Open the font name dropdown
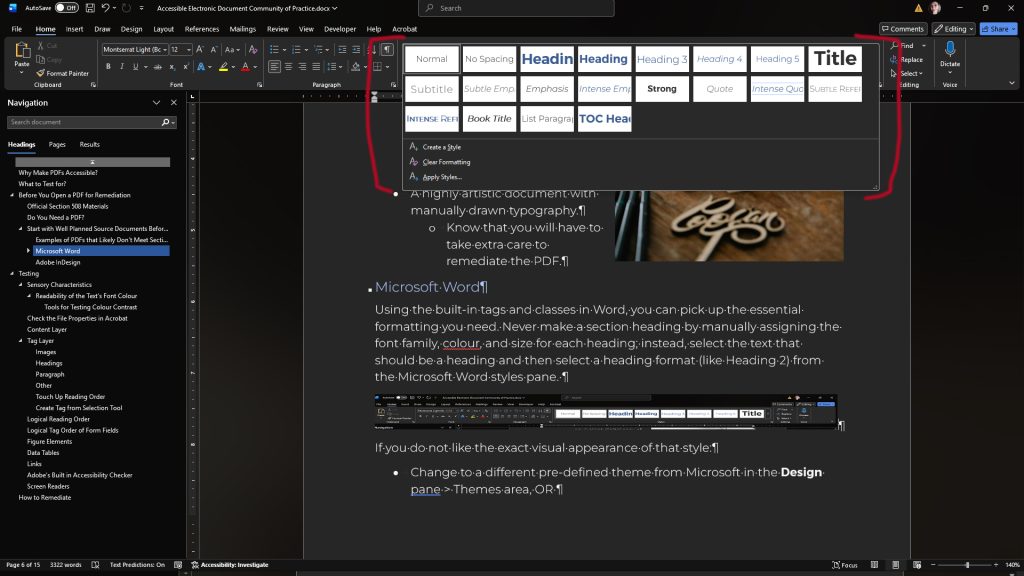1024x576 pixels. pyautogui.click(x=165, y=50)
